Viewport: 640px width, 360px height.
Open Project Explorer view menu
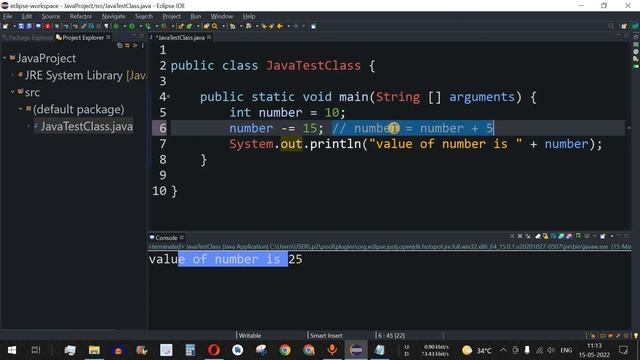pyautogui.click(x=142, y=45)
